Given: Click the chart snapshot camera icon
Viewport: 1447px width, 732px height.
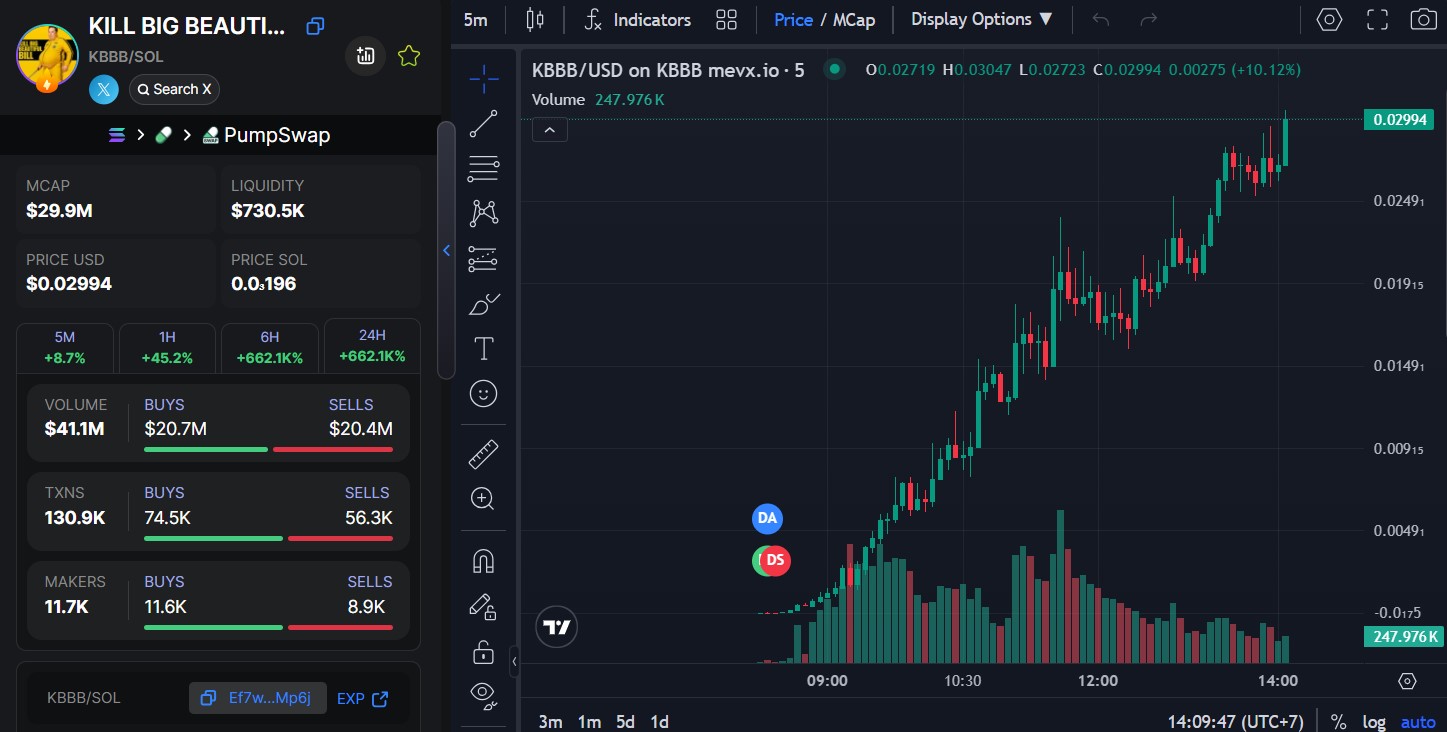Looking at the screenshot, I should tap(1422, 19).
